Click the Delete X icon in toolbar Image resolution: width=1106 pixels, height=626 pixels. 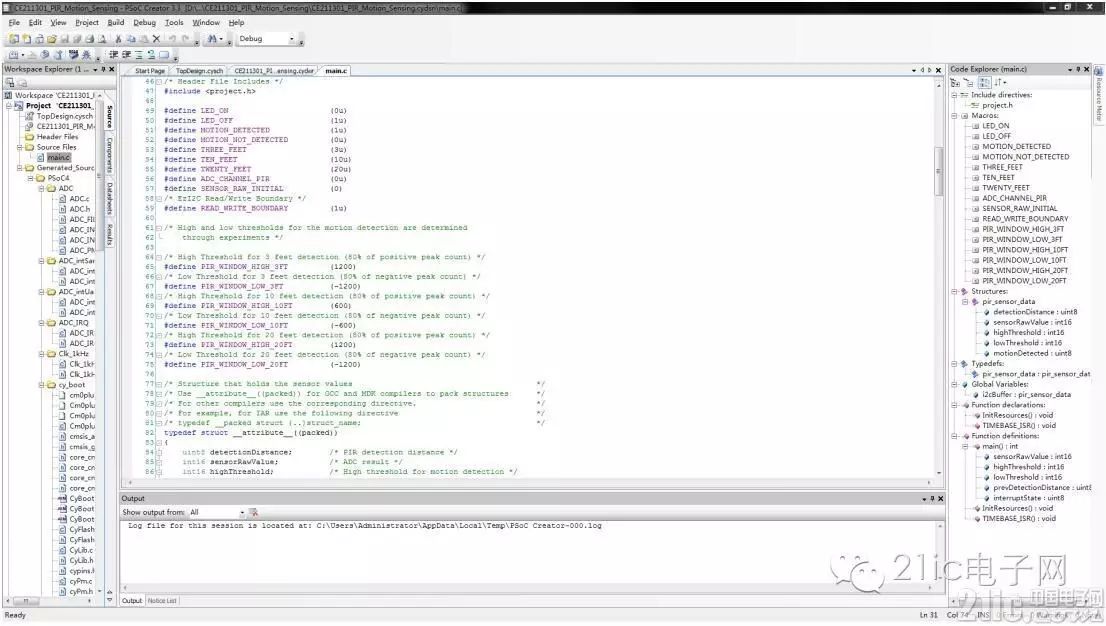click(x=157, y=39)
